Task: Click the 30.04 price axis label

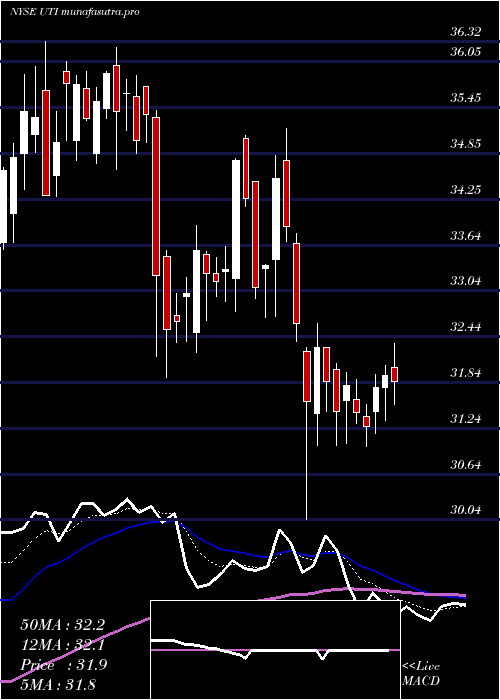Action: click(x=466, y=510)
